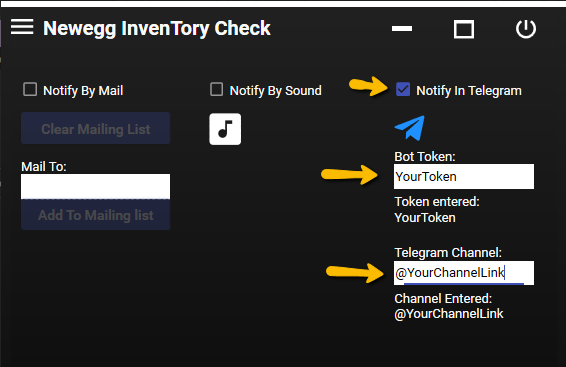Image resolution: width=566 pixels, height=367 pixels.
Task: Maximize the app window with square icon
Action: (x=464, y=29)
